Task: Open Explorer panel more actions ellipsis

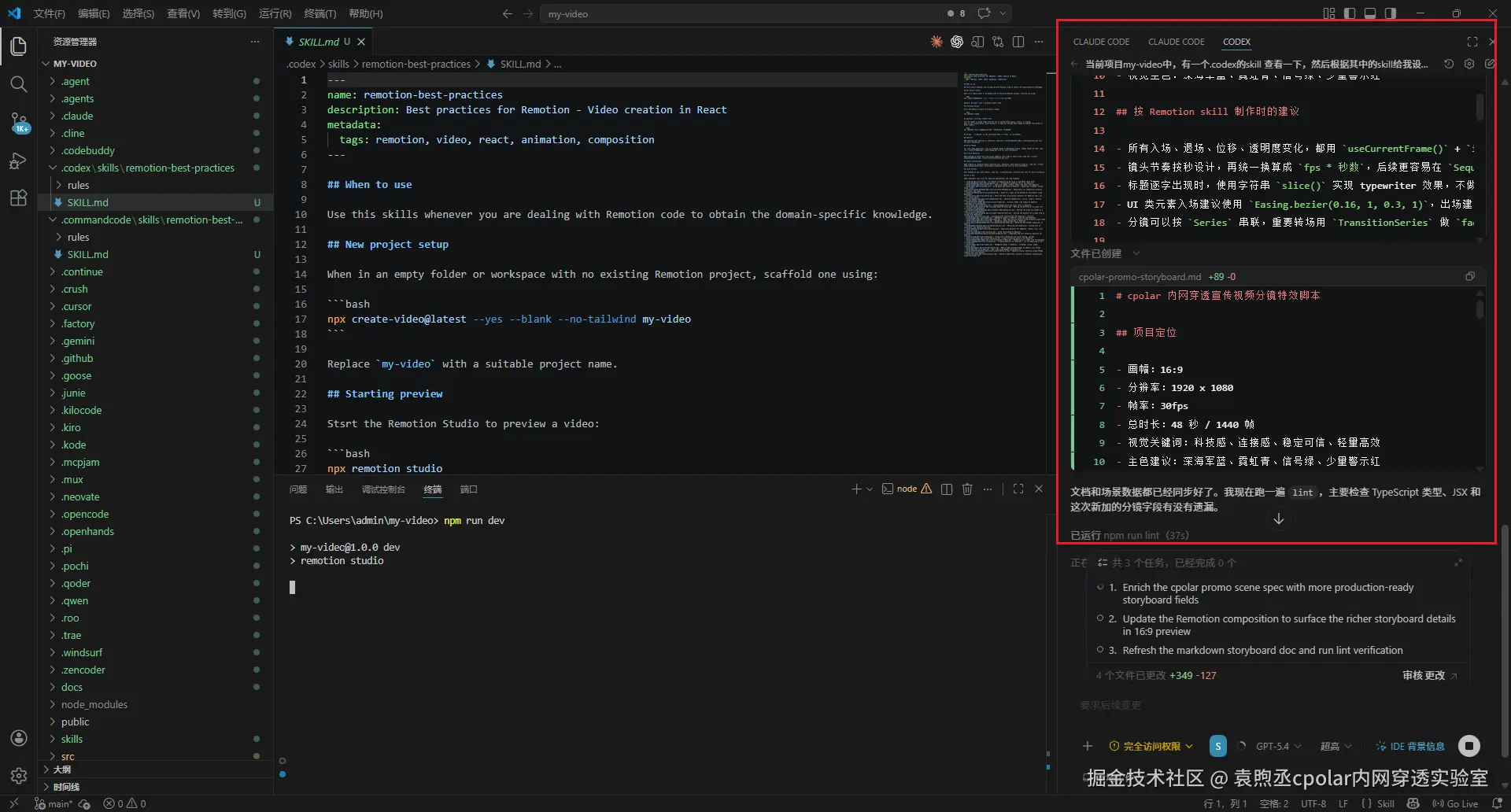Action: 254,42
